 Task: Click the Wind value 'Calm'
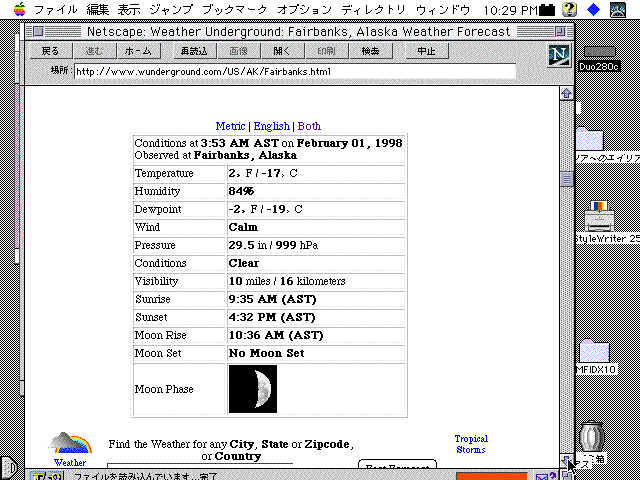pos(243,227)
